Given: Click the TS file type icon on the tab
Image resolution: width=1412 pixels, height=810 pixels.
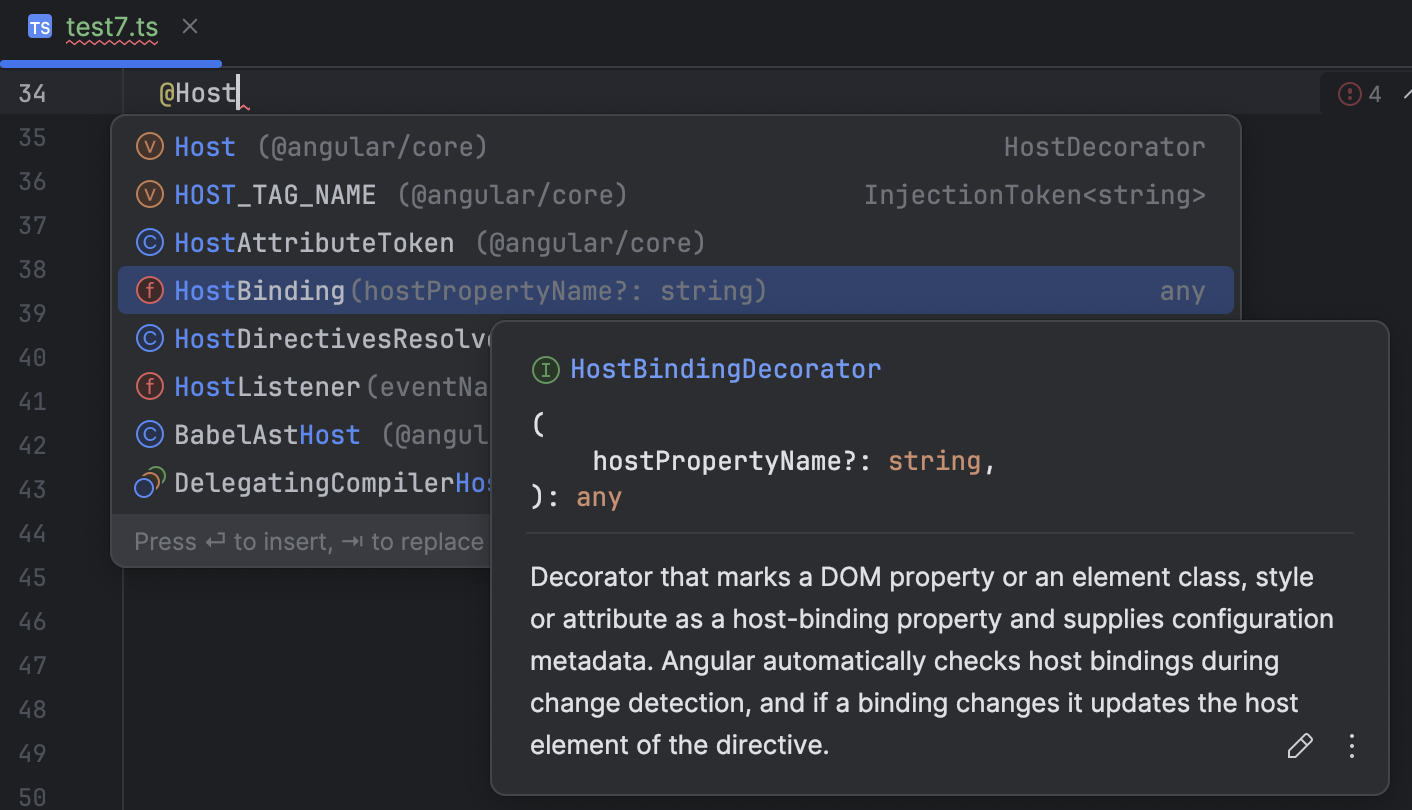Looking at the screenshot, I should [x=39, y=26].
